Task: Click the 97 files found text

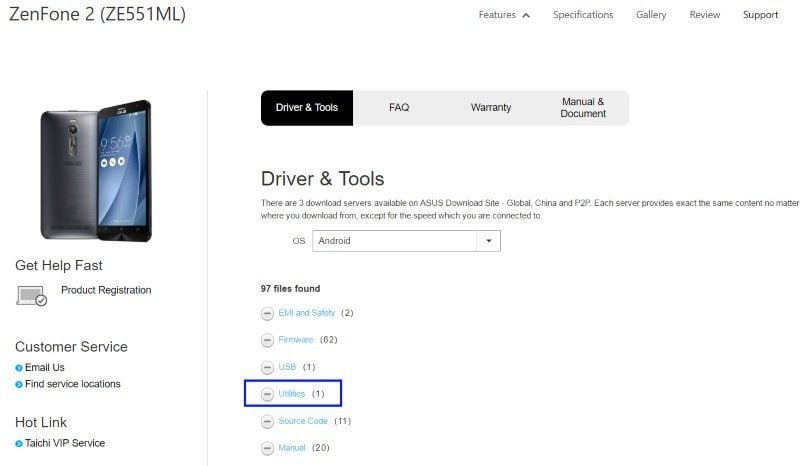Action: pyautogui.click(x=290, y=289)
